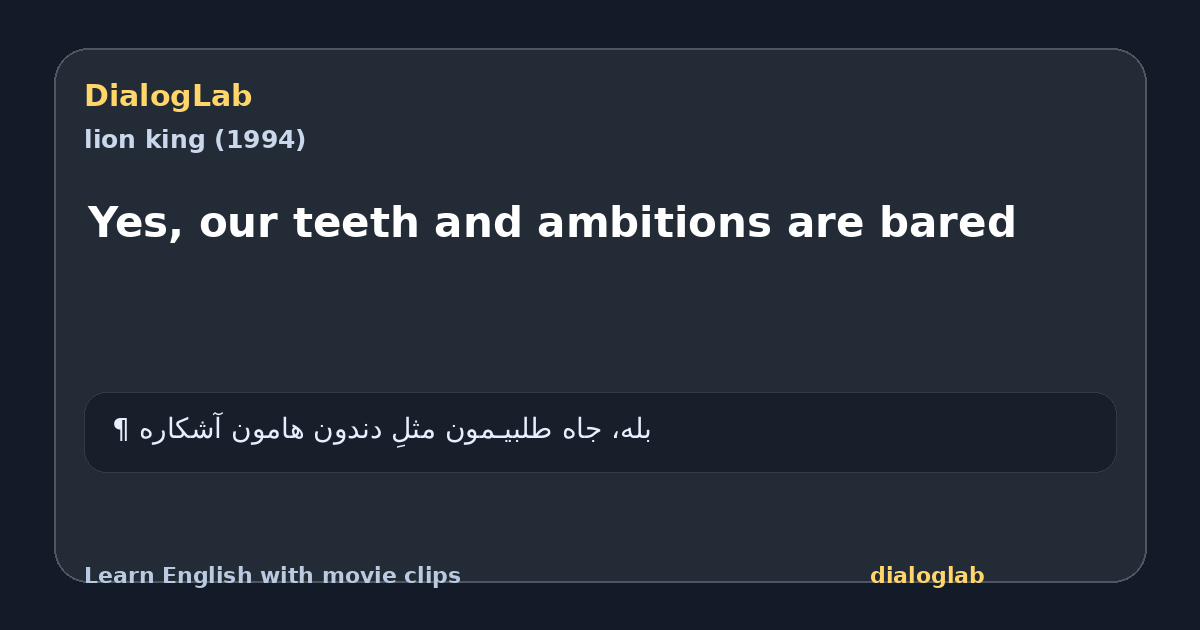Click the empty area of the translation box

(x=880, y=432)
